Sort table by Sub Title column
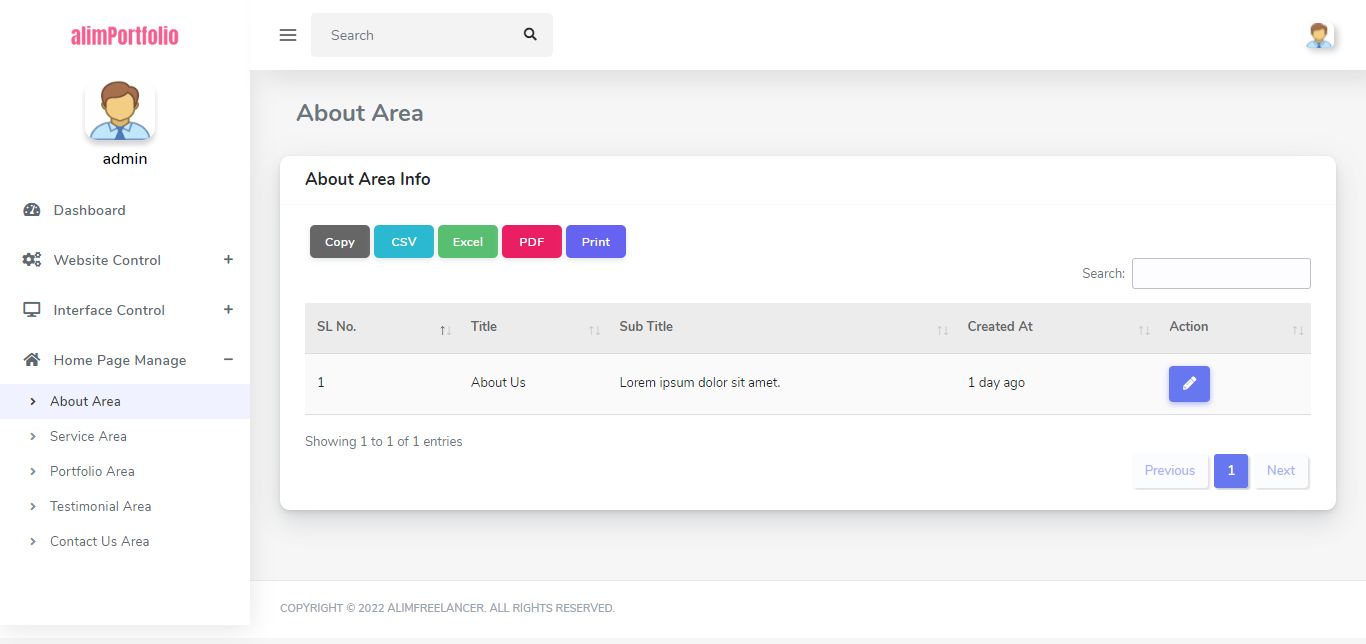 pos(781,328)
